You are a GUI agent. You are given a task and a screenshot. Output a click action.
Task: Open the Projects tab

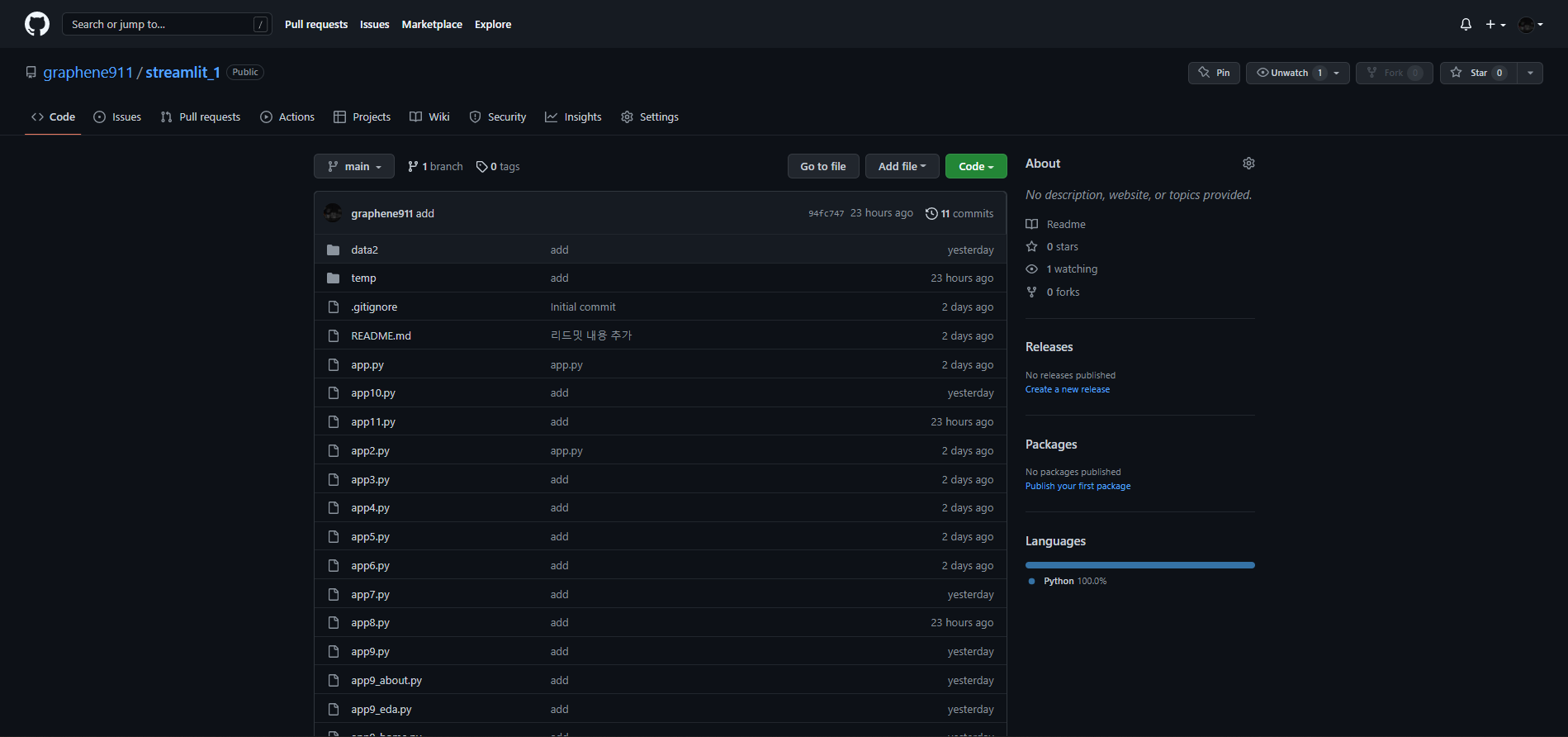[362, 117]
